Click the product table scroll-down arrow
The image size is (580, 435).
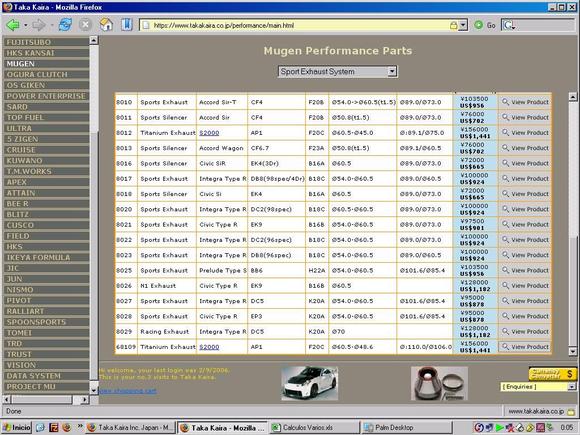pos(573,351)
